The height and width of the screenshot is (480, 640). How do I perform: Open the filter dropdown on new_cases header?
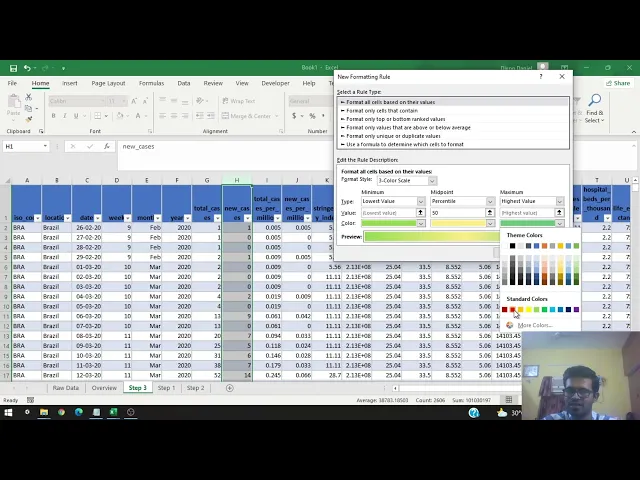(247, 218)
